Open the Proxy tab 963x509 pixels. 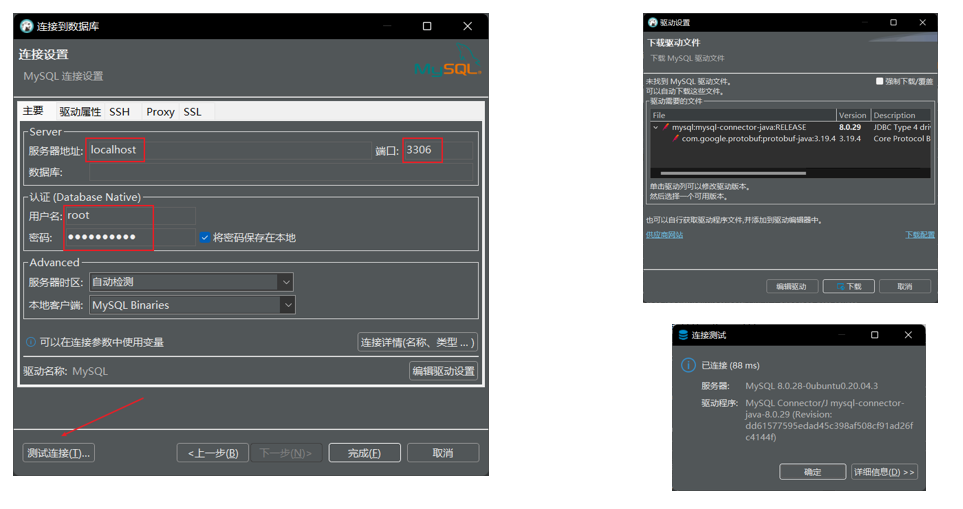[x=160, y=112]
